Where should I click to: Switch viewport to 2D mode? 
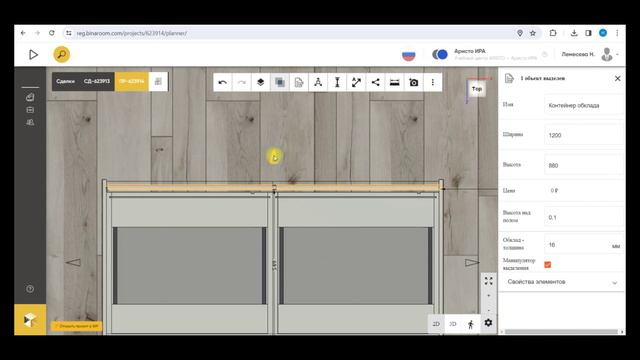coord(436,324)
